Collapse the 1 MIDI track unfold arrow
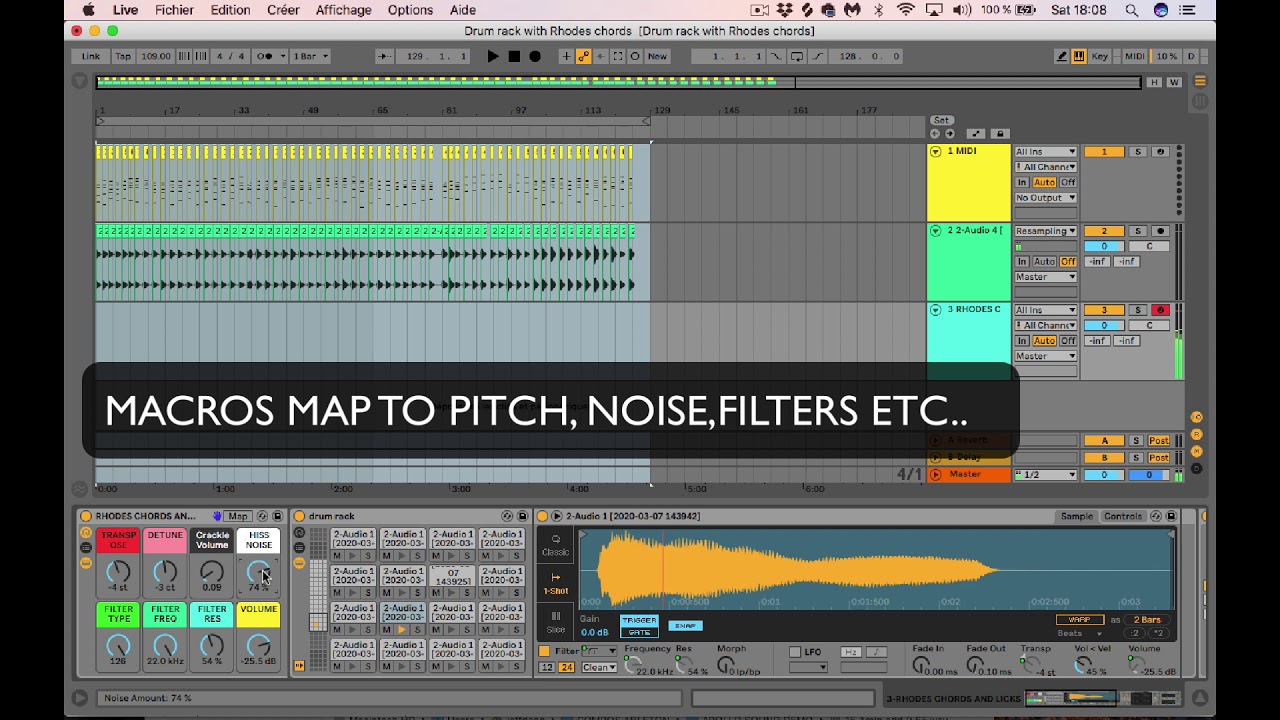 point(936,152)
